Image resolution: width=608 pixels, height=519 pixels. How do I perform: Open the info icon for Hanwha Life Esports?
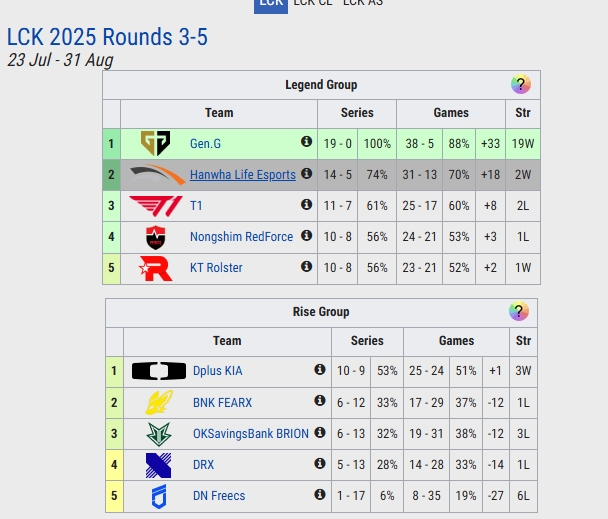tap(306, 173)
